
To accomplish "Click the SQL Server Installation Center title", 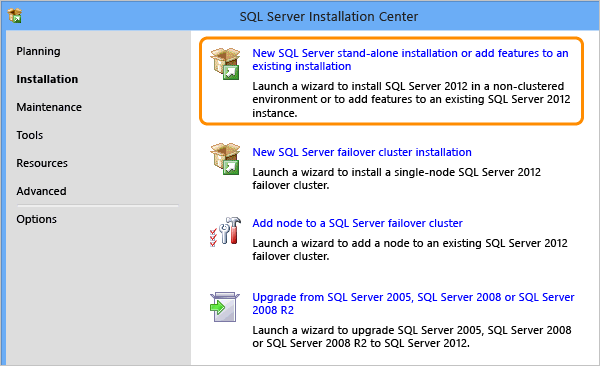I will point(329,16).
